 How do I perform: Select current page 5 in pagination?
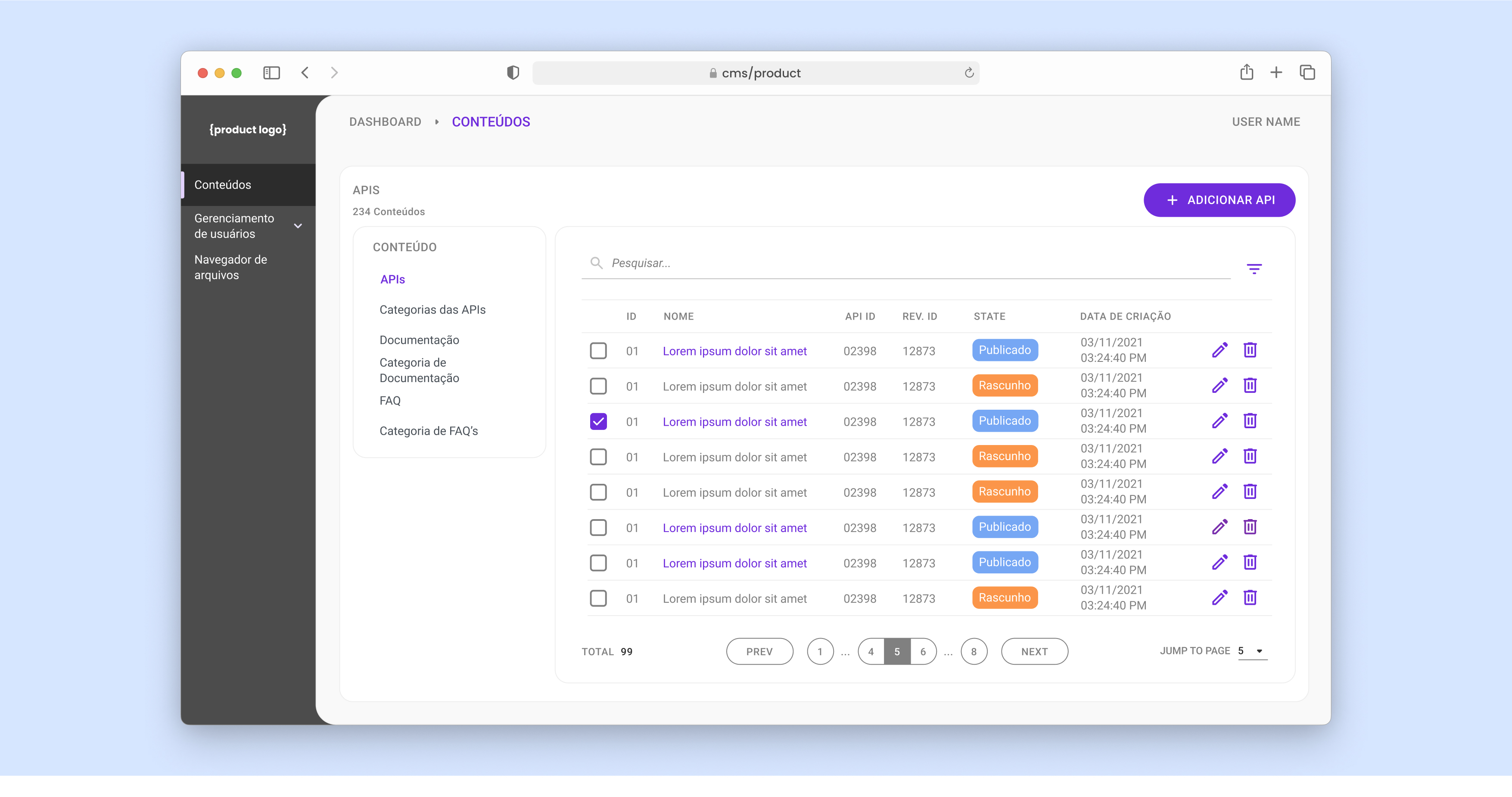(897, 651)
